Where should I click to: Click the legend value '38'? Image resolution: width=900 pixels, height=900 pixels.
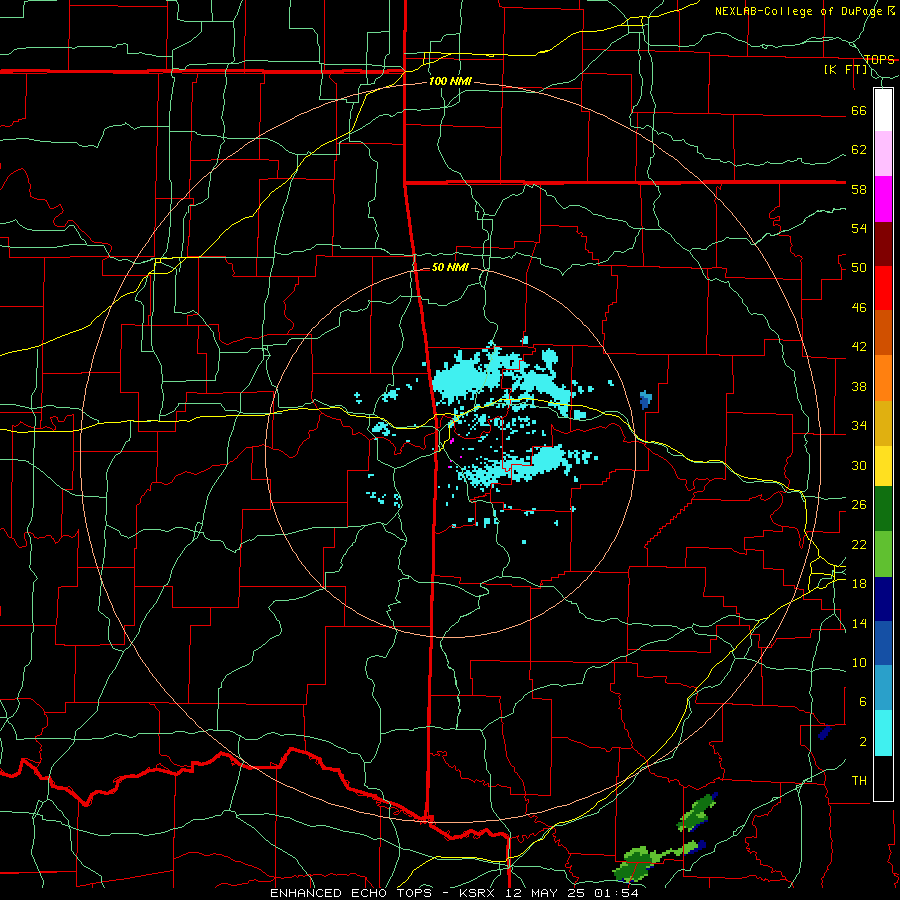(x=859, y=386)
